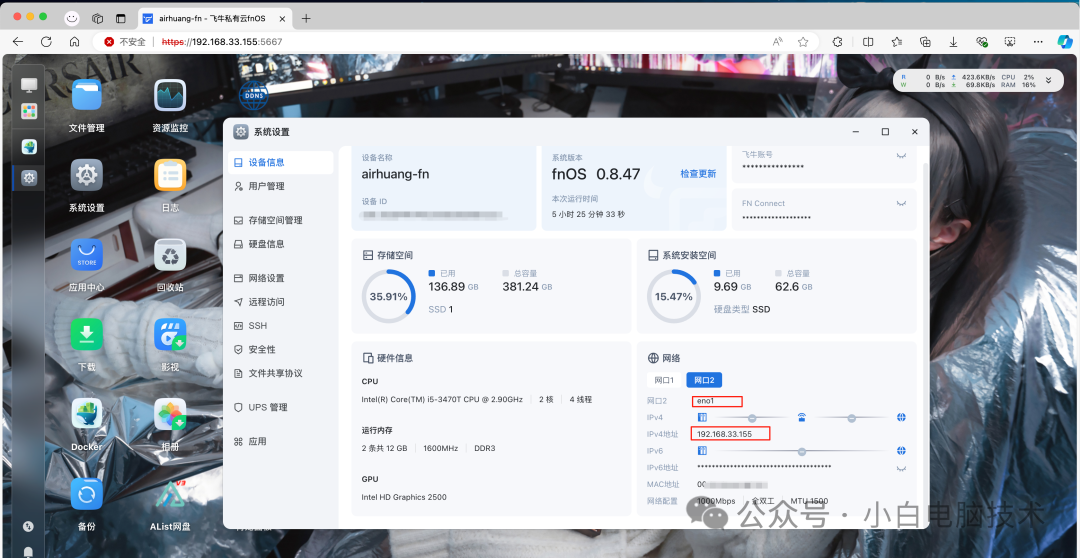Click the Edge home button

tap(74, 41)
